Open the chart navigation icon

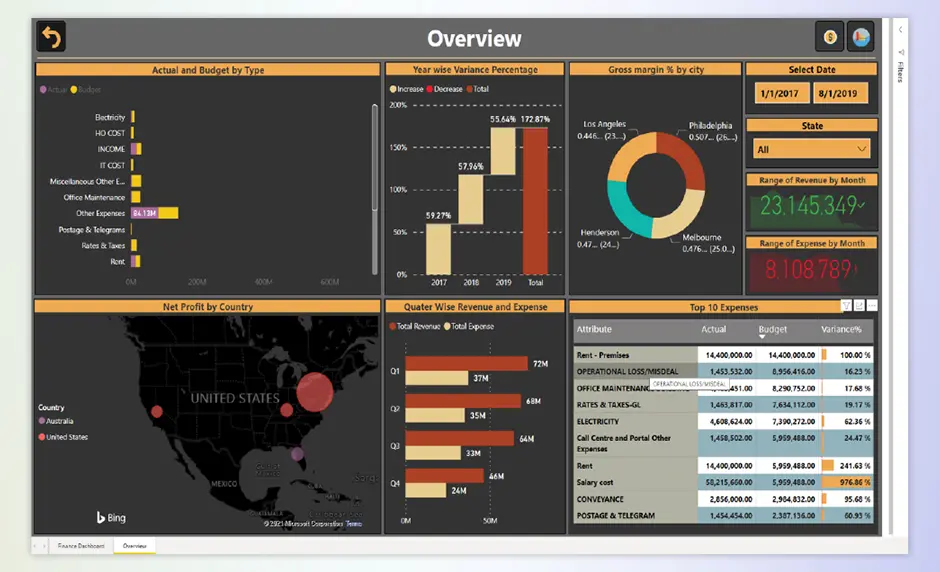pos(860,37)
